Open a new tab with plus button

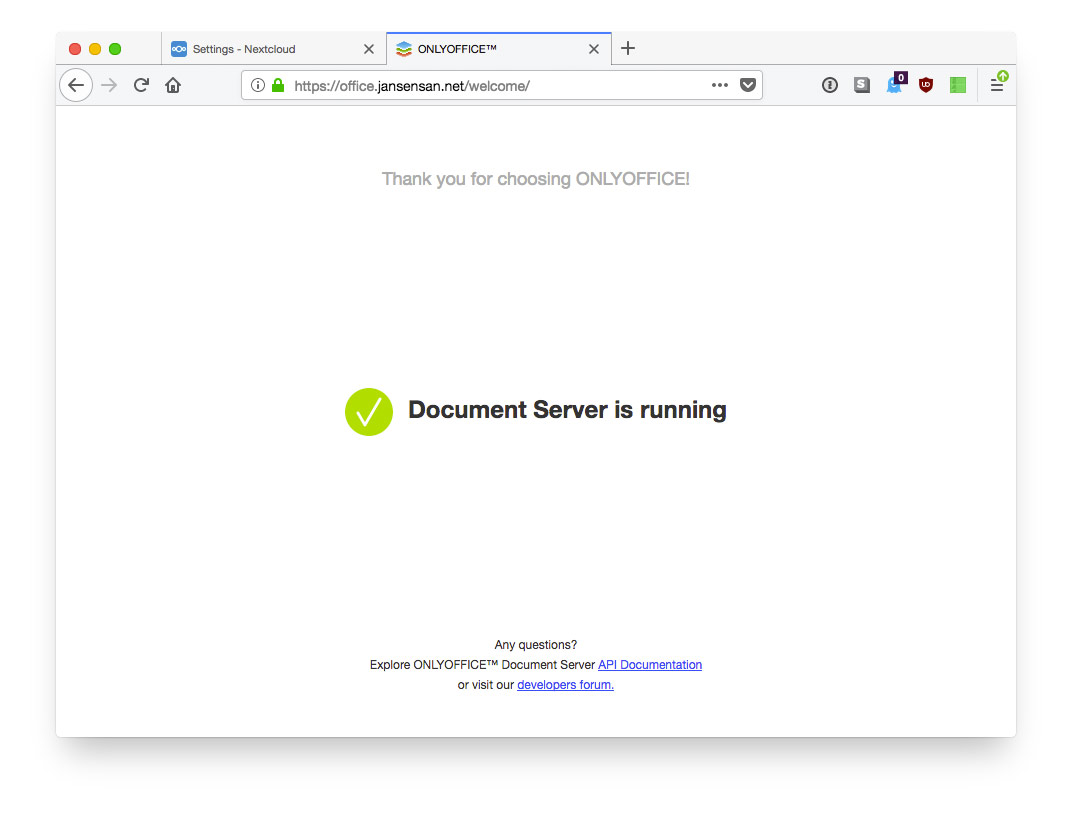(x=628, y=49)
